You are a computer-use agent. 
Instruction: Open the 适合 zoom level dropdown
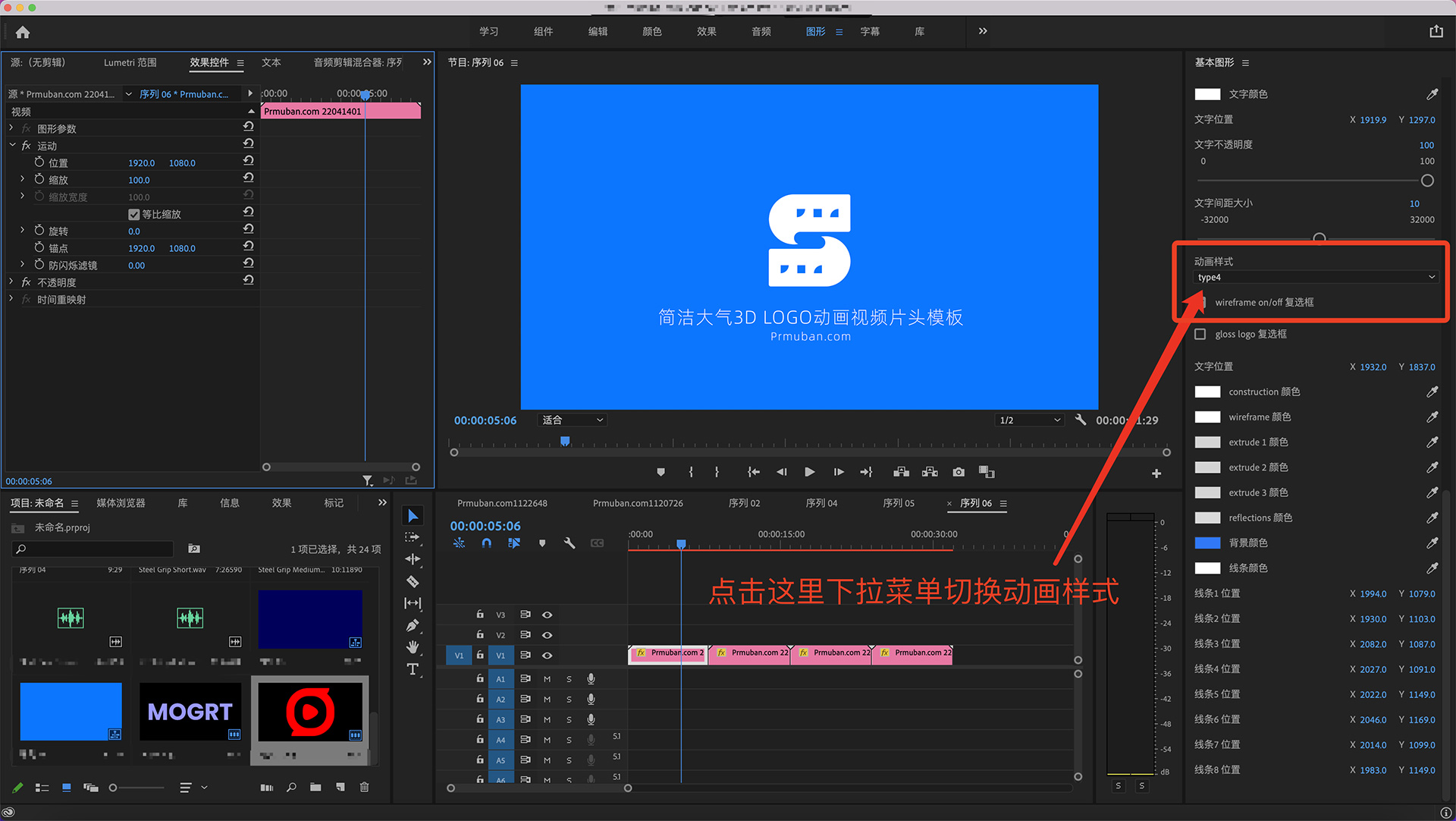(x=573, y=420)
